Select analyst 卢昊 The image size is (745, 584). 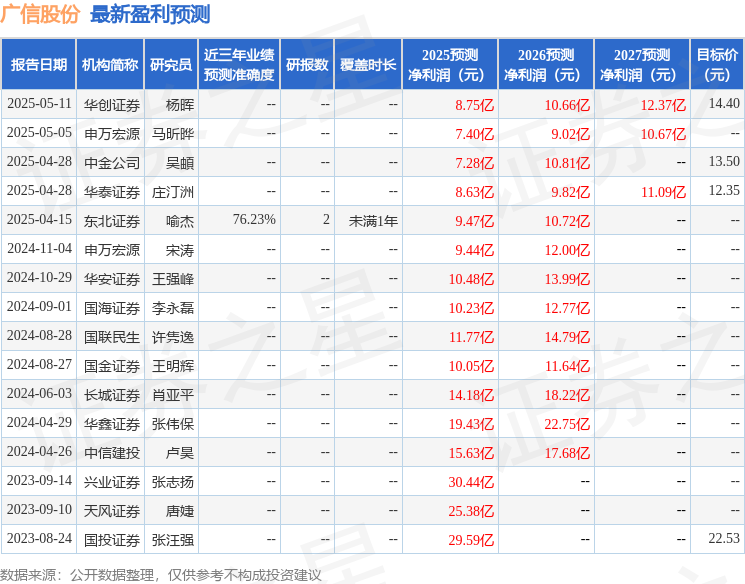[180, 453]
